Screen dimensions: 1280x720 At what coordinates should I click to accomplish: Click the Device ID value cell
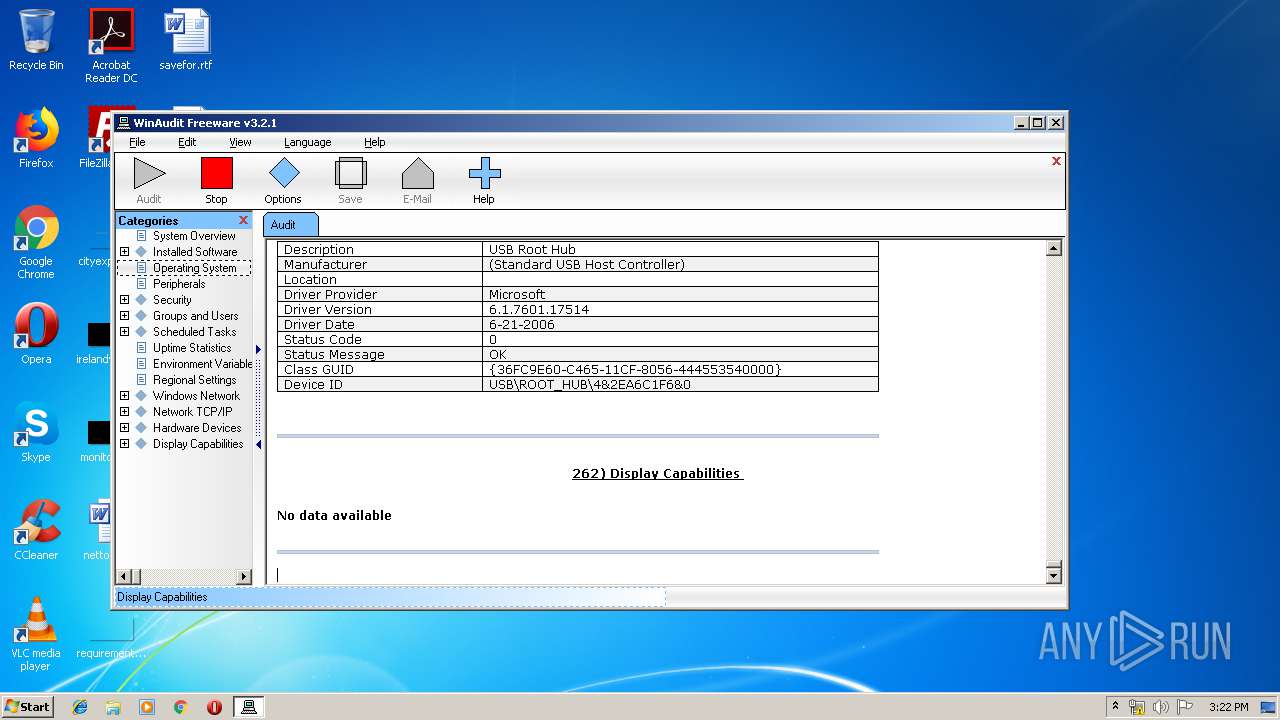point(680,384)
